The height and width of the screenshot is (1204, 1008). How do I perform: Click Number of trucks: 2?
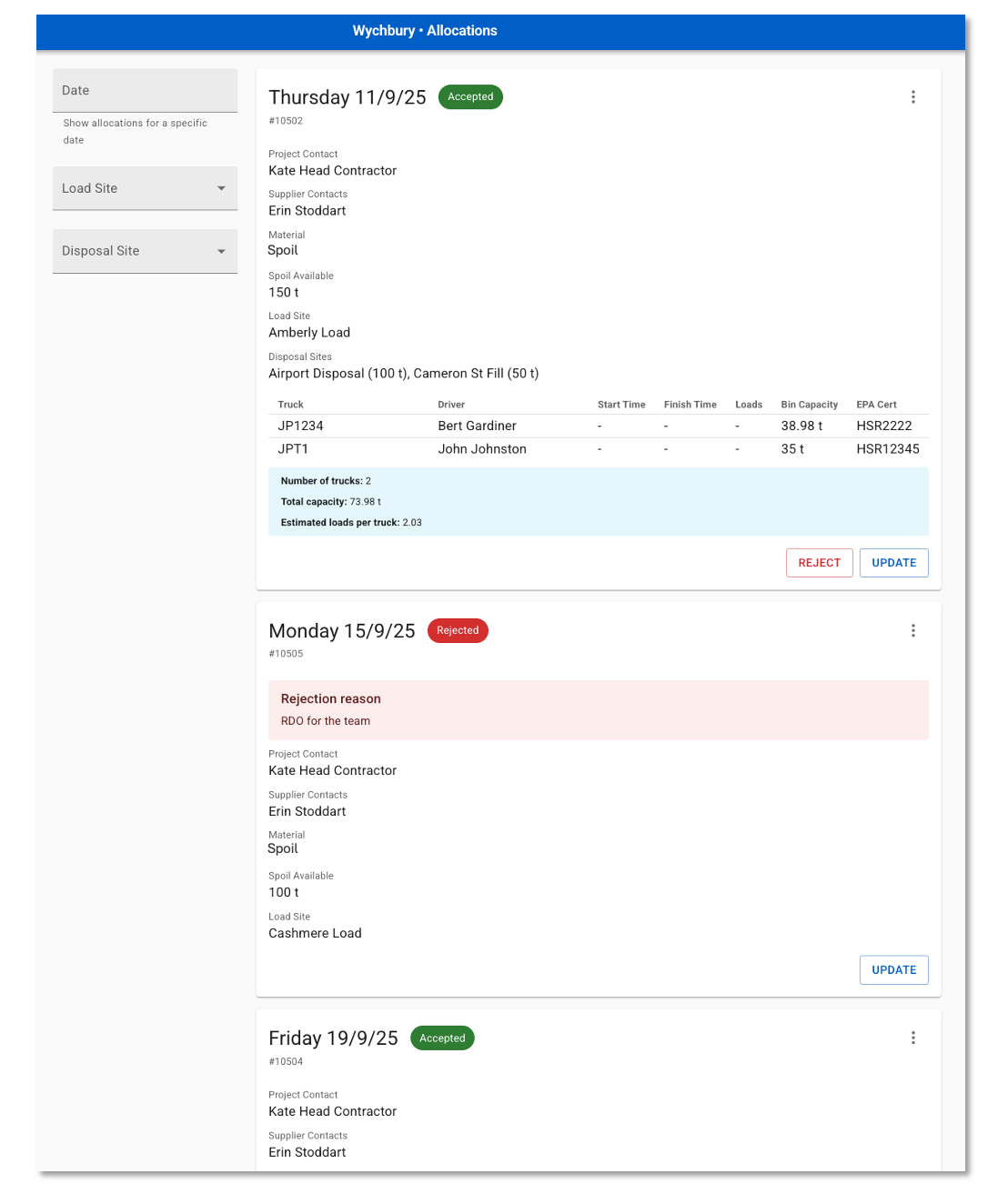click(326, 481)
